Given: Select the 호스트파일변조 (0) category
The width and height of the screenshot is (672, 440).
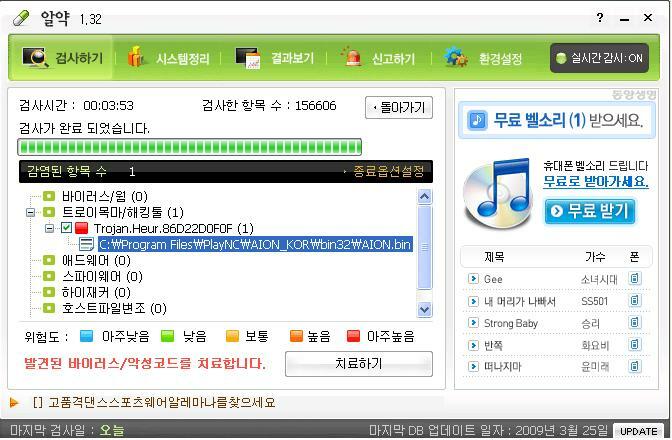Looking at the screenshot, I should click(x=114, y=308).
